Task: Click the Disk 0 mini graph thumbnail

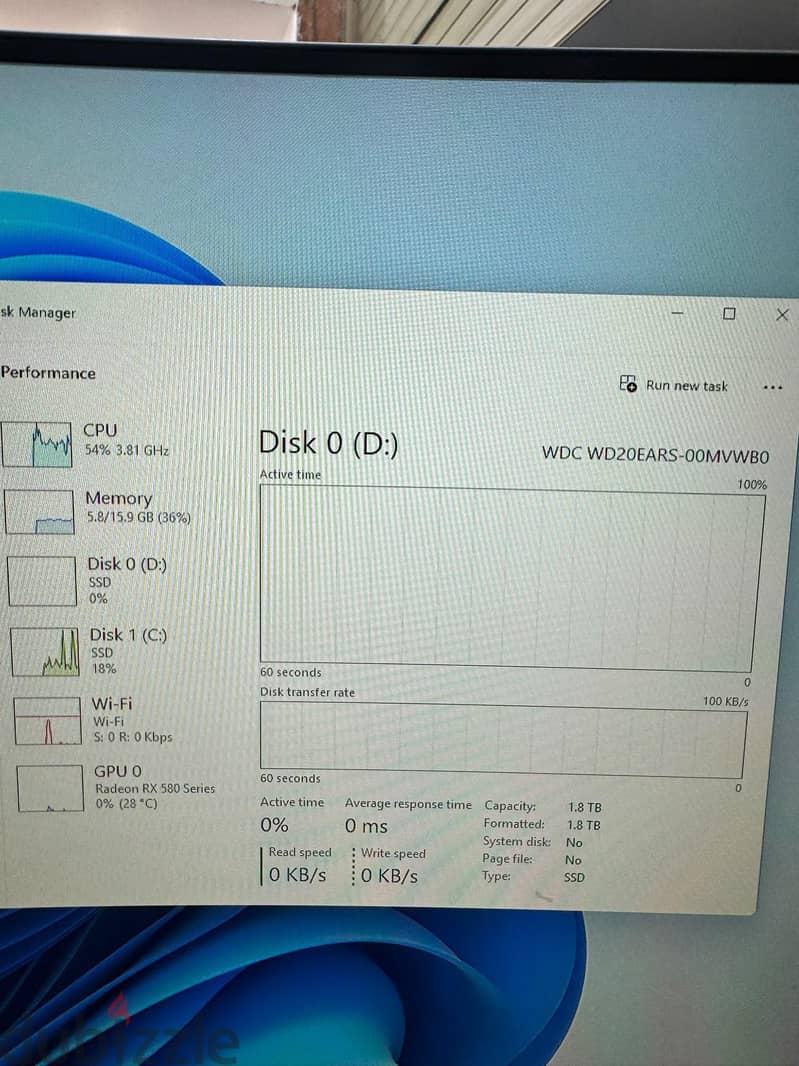Action: (x=42, y=581)
